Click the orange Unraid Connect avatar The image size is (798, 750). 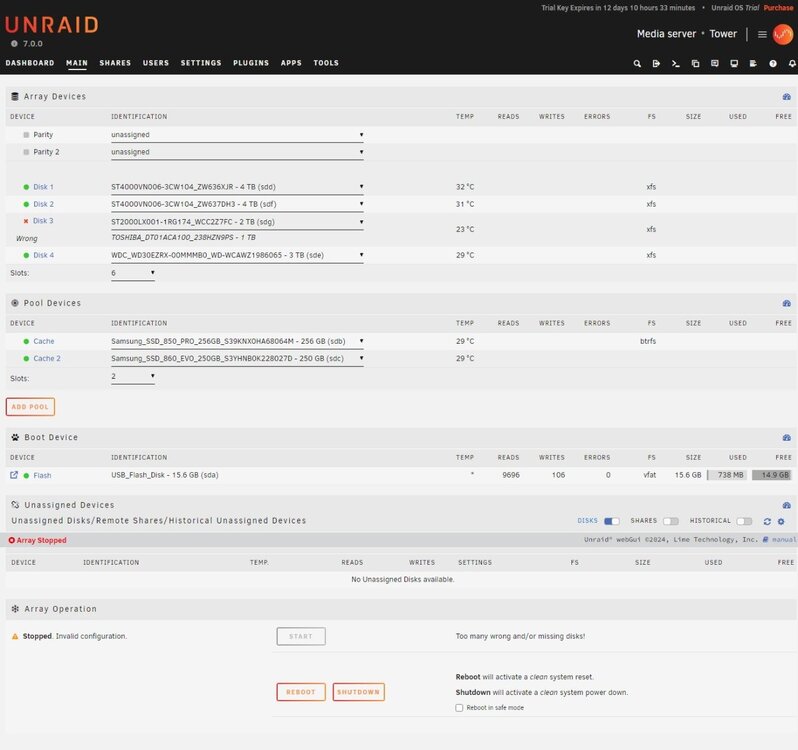point(783,34)
